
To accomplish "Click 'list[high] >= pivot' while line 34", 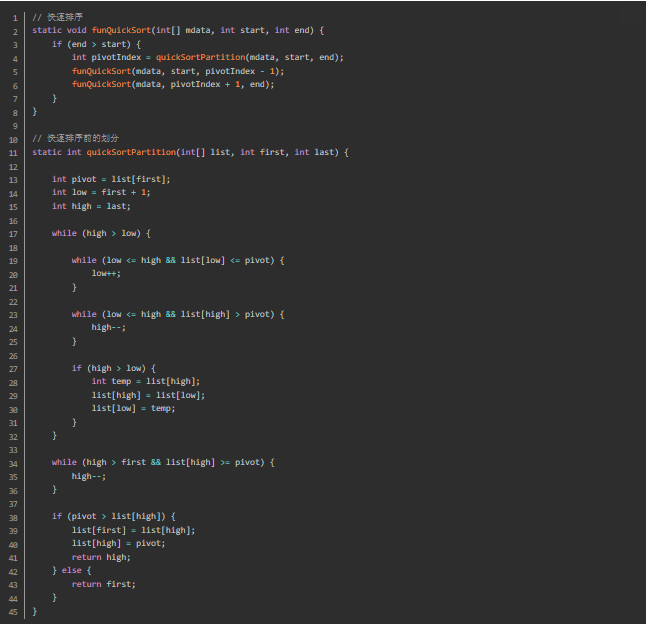I will click(163, 463).
